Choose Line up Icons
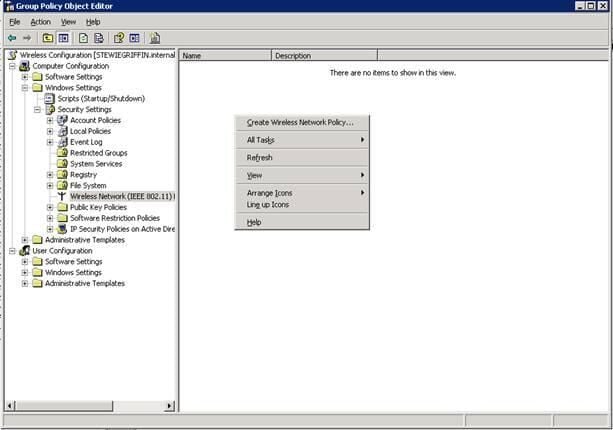Viewport: 613px width, 430px height. (x=302, y=204)
